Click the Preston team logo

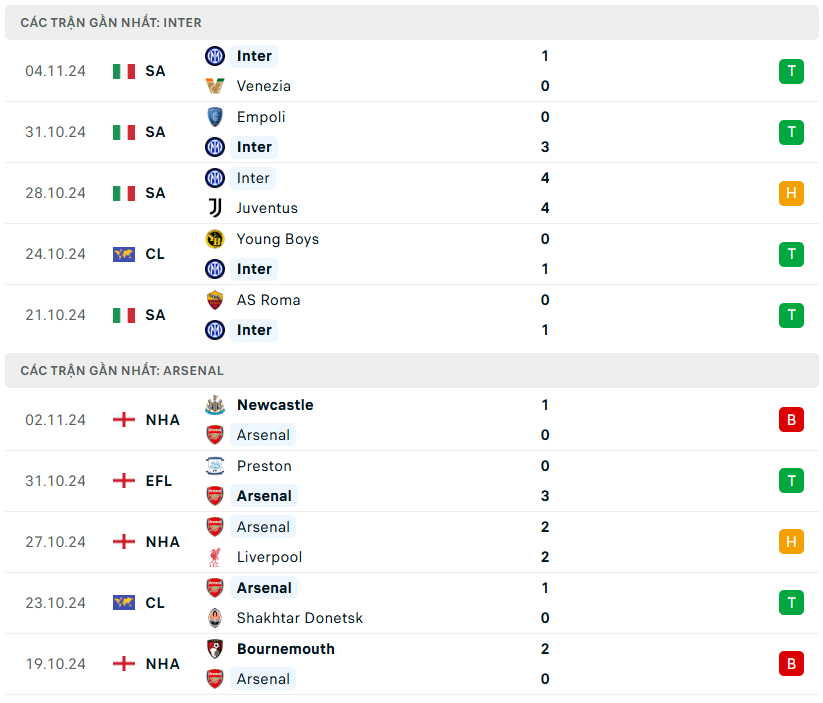[215, 466]
